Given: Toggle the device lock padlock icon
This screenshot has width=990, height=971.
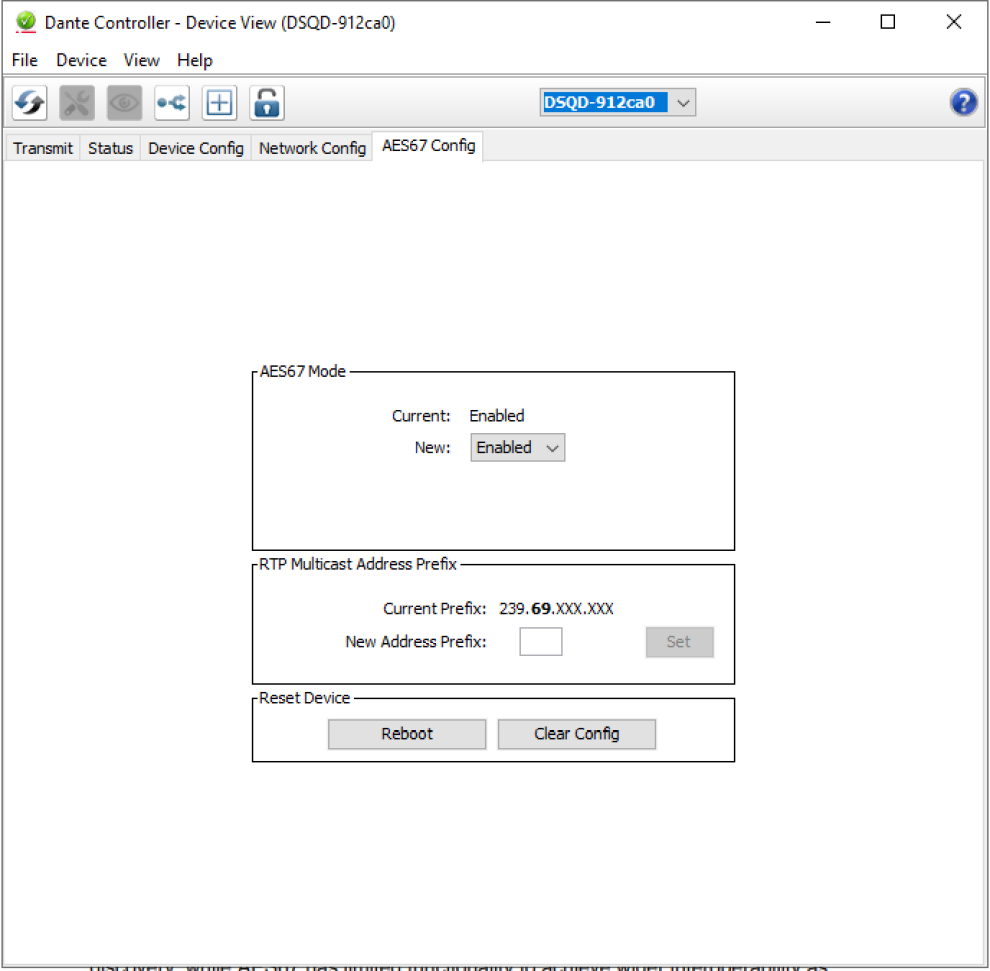Looking at the screenshot, I should (x=266, y=102).
